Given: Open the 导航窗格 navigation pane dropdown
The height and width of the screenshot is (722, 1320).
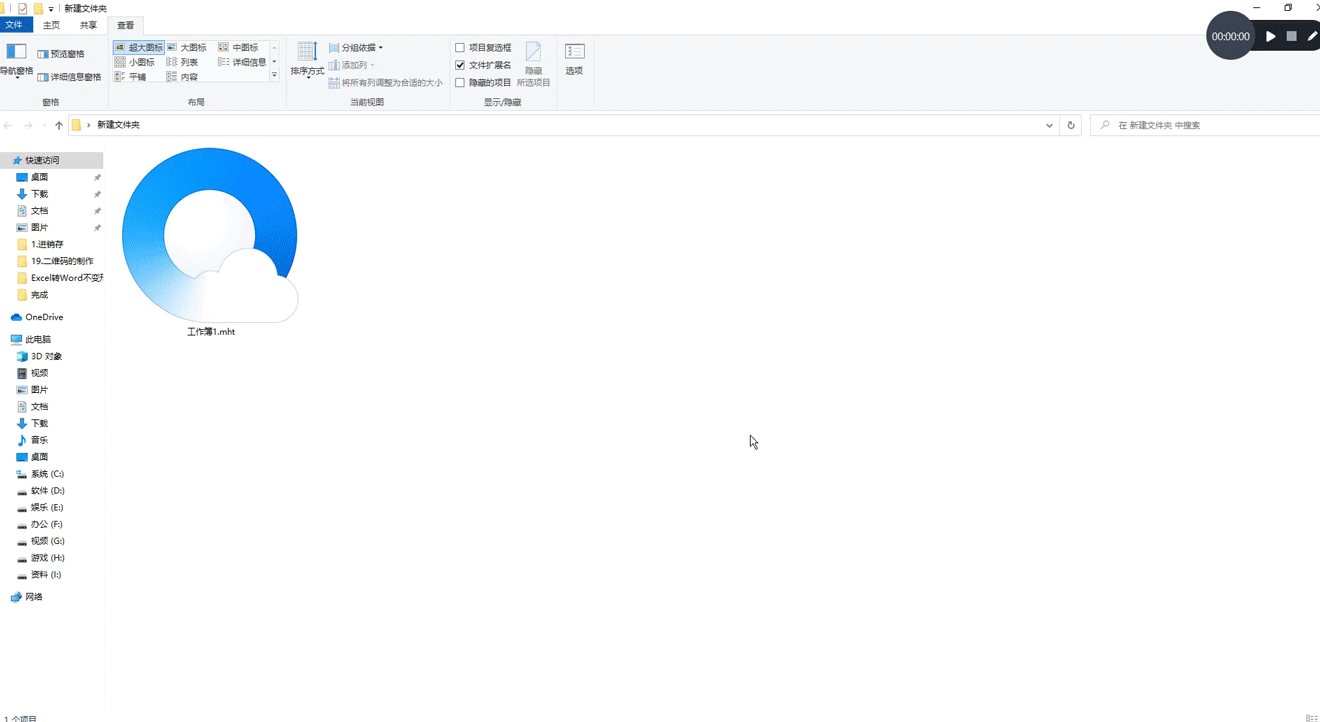Looking at the screenshot, I should [x=16, y=61].
